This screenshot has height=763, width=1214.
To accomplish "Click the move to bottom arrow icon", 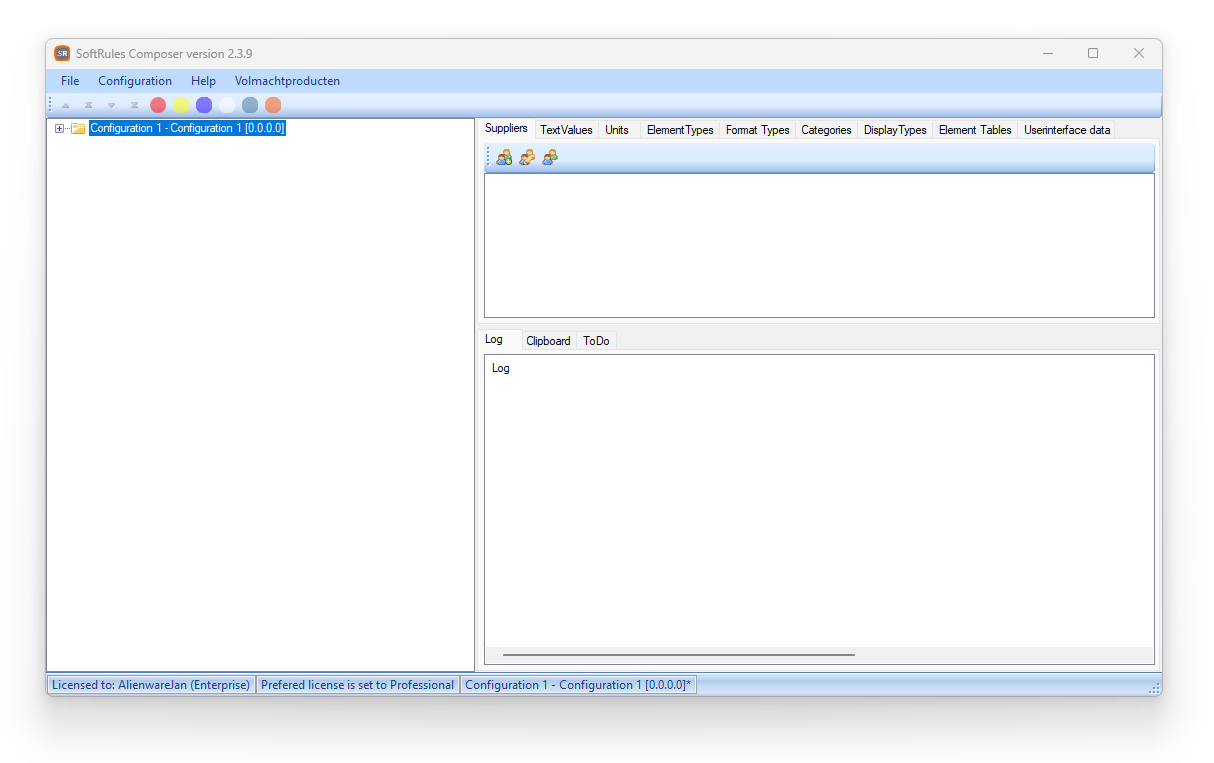I will click(x=134, y=105).
